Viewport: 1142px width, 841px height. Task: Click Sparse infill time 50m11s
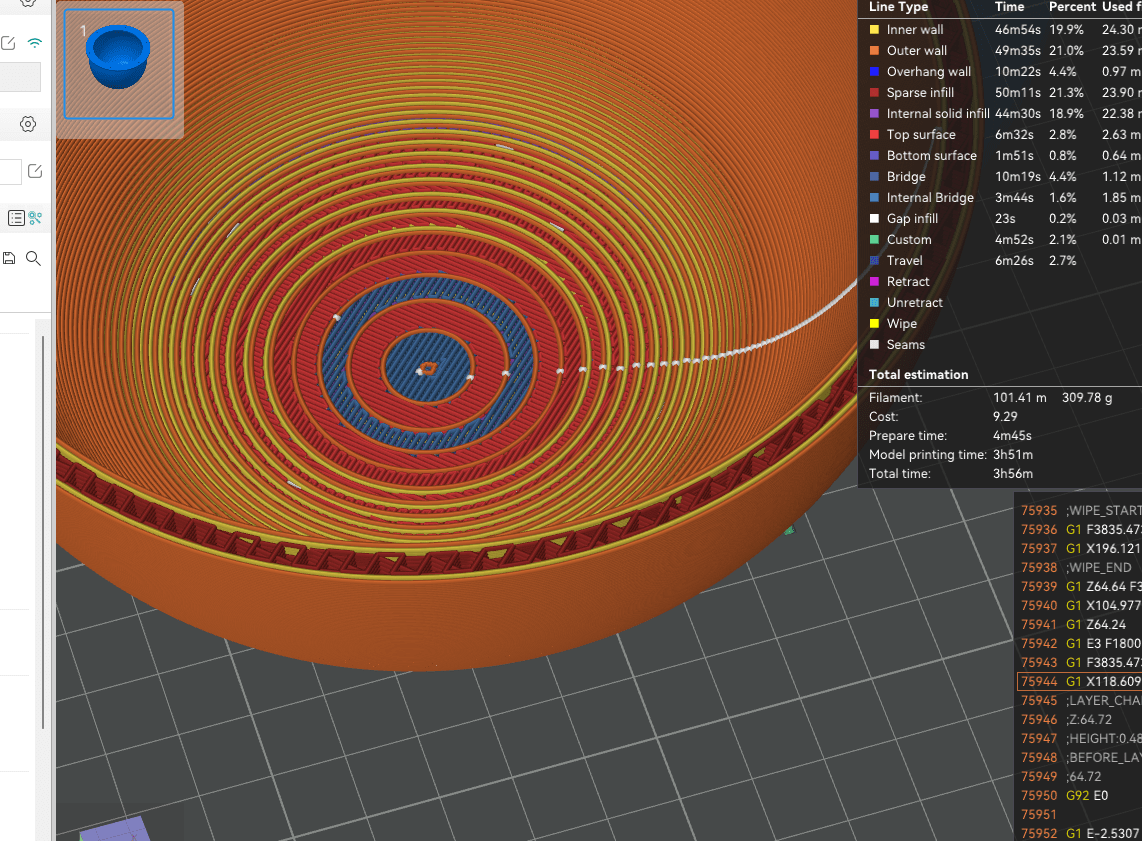point(1017,93)
